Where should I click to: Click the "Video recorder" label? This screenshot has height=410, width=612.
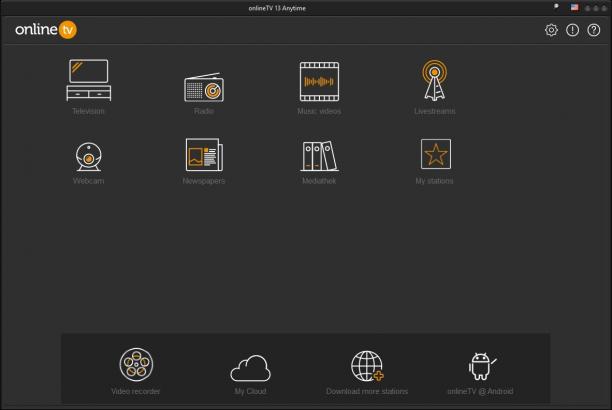click(135, 391)
